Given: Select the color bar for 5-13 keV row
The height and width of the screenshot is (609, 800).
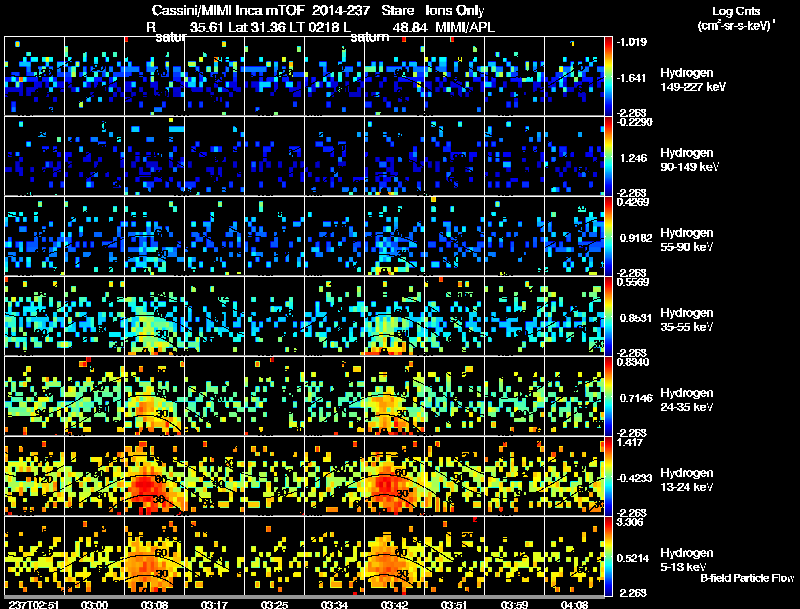Looking at the screenshot, I should [x=608, y=556].
